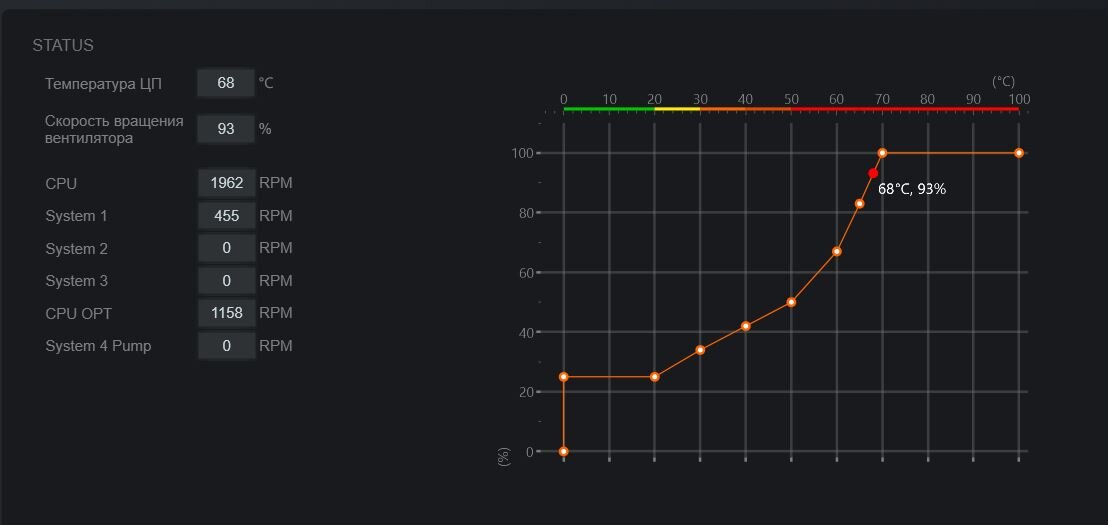
Task: Select the curve point at 65°C near 83%
Action: 859,204
